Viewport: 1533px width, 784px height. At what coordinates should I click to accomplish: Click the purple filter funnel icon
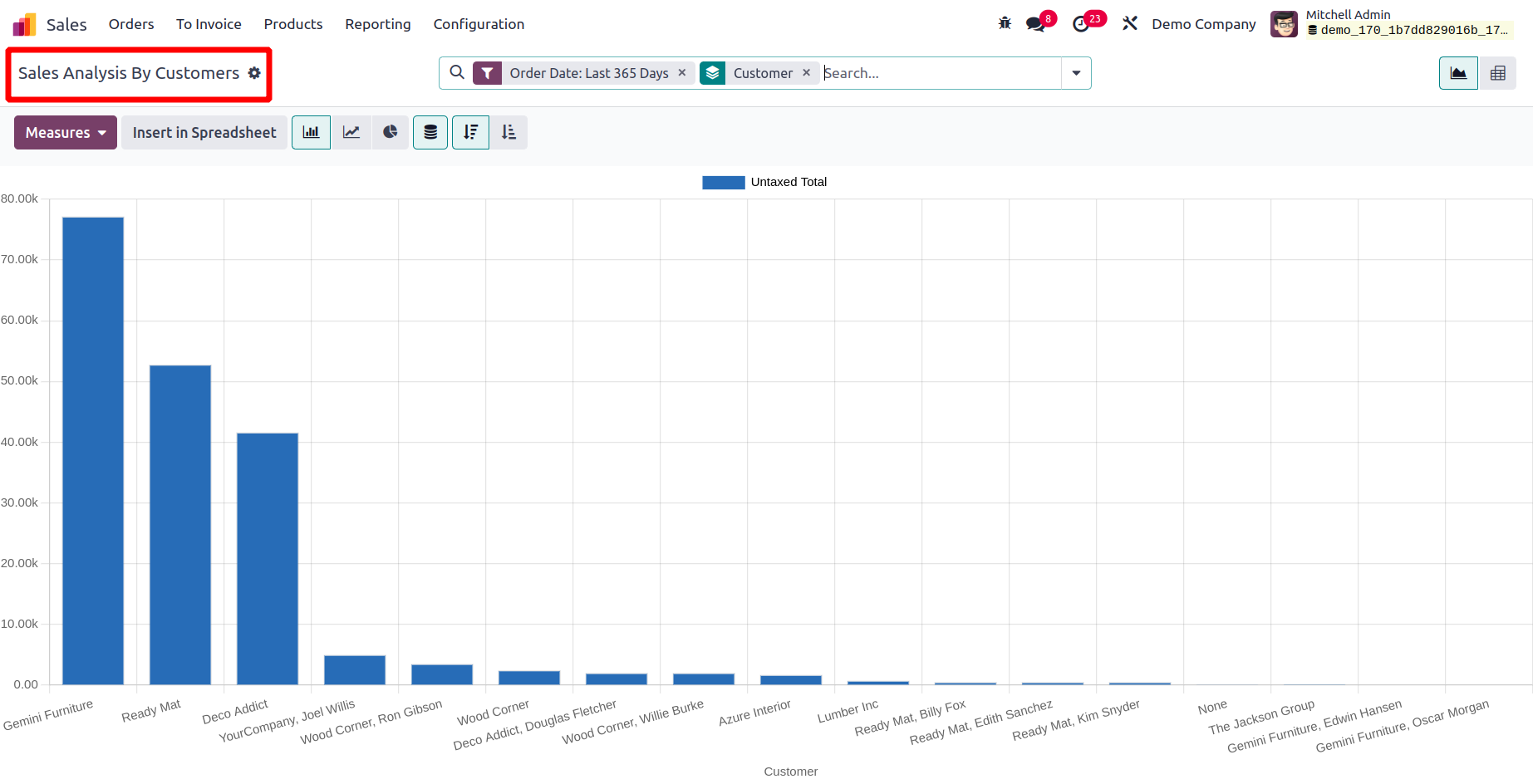(487, 73)
